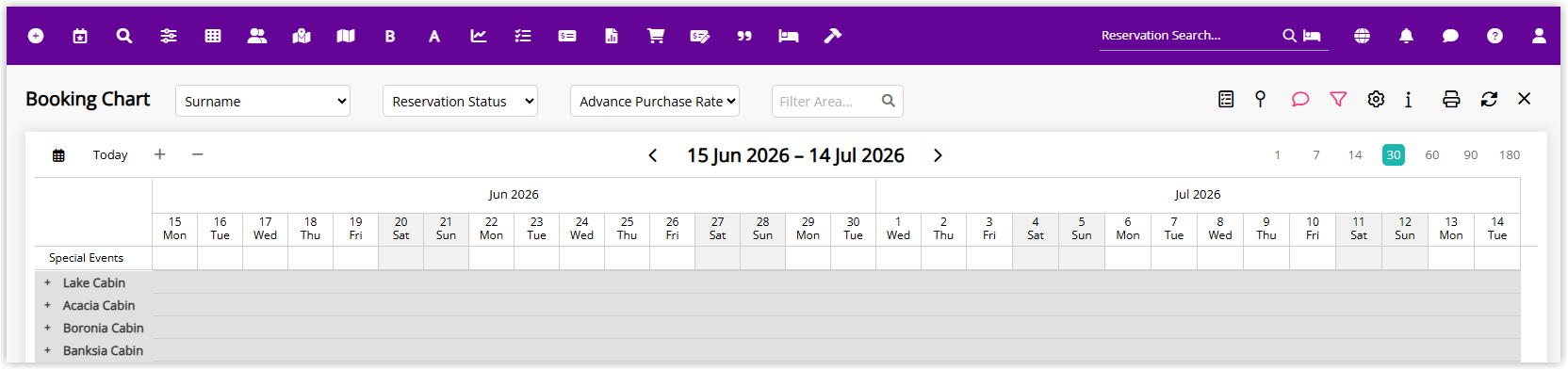Click the information i icon

click(x=1409, y=99)
